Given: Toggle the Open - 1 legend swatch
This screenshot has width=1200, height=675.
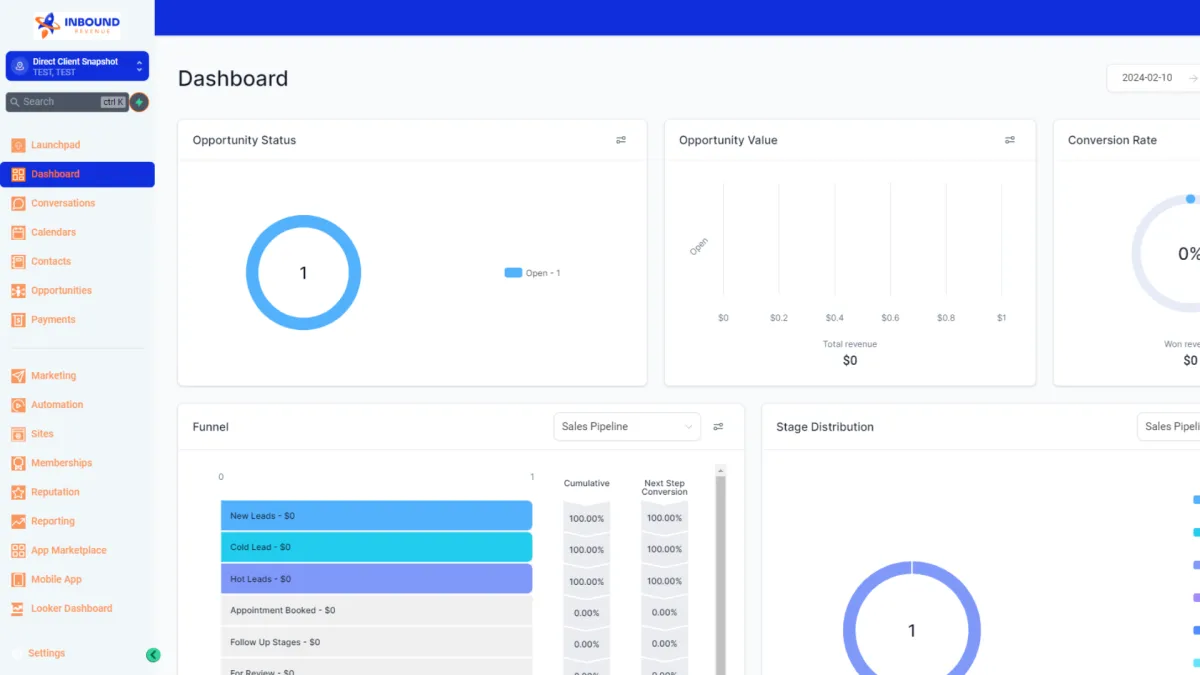Looking at the screenshot, I should coord(513,273).
